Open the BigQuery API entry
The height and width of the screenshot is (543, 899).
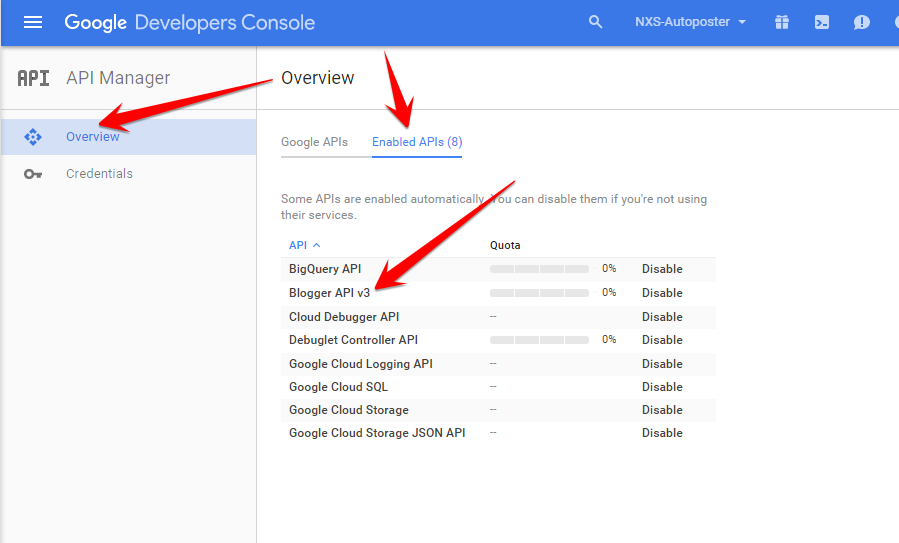click(325, 269)
